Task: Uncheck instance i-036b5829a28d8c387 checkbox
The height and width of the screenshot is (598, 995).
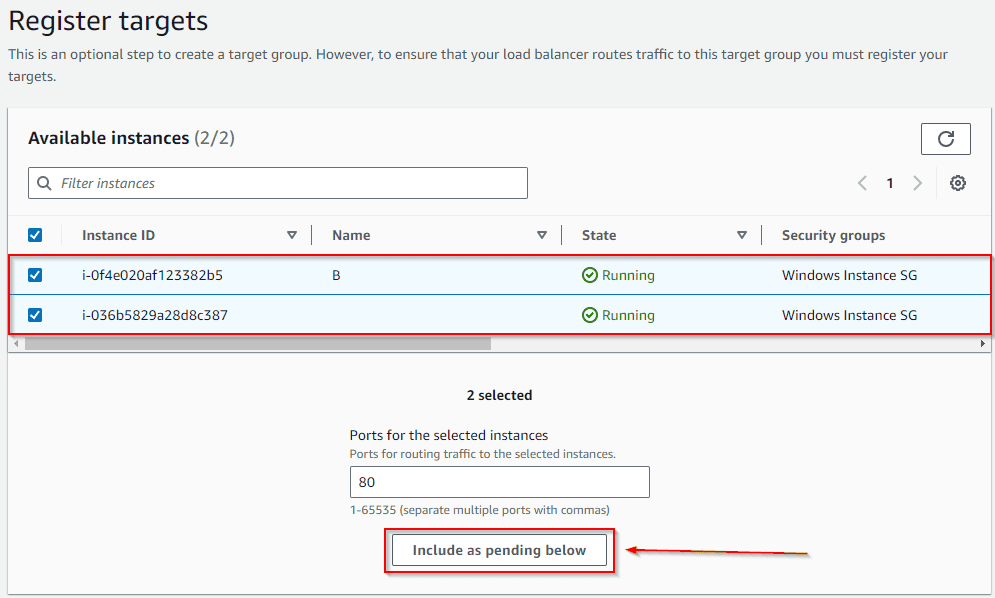Action: point(35,315)
